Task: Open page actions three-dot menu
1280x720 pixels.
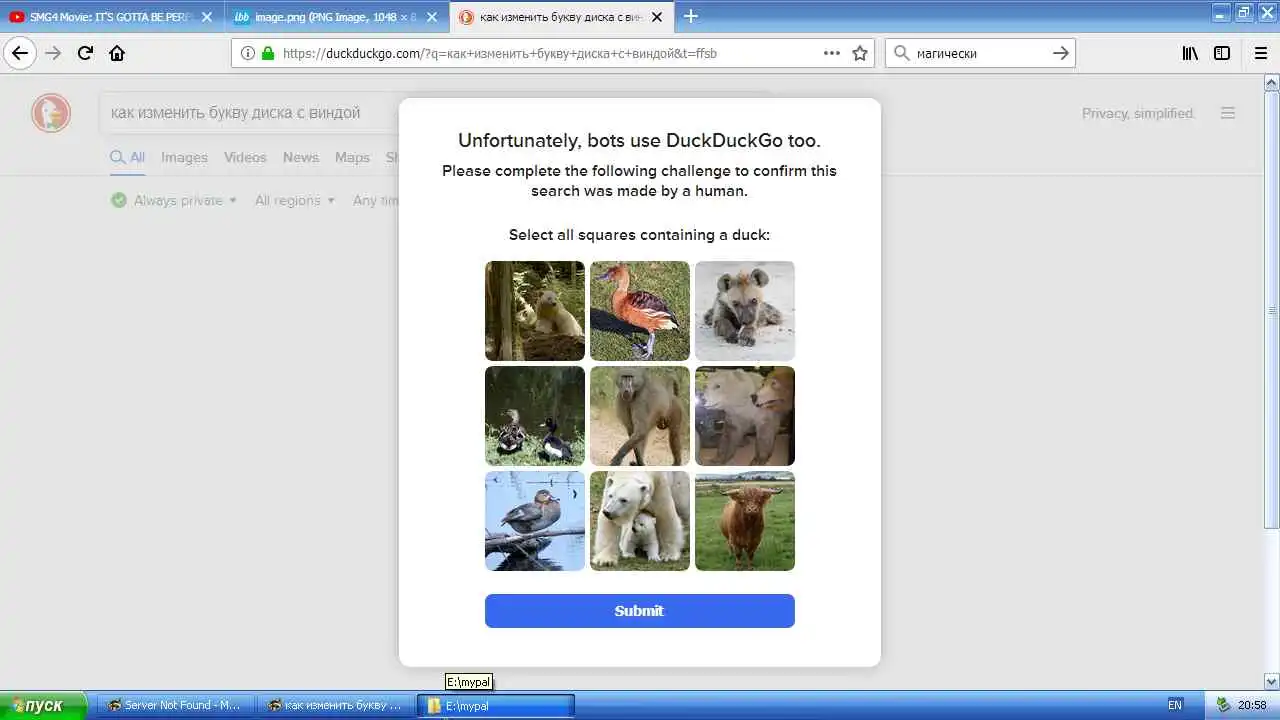Action: (x=832, y=53)
